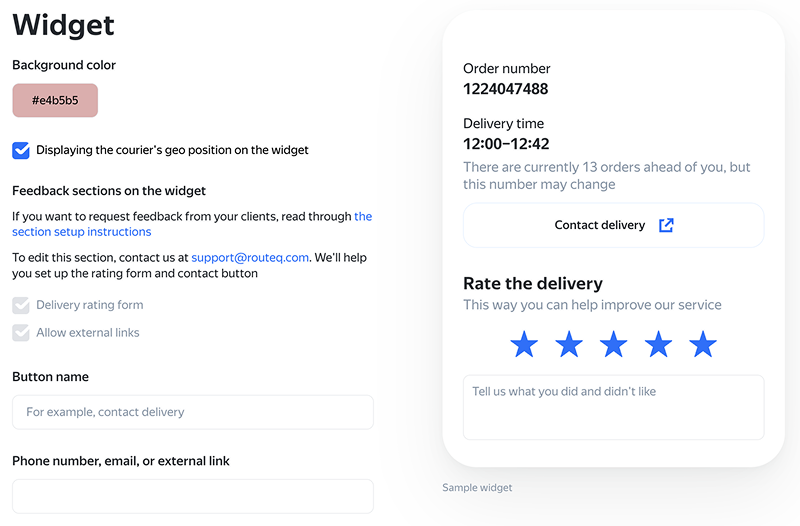This screenshot has width=800, height=526.
Task: Open the section setup instructions link
Action: tap(82, 231)
